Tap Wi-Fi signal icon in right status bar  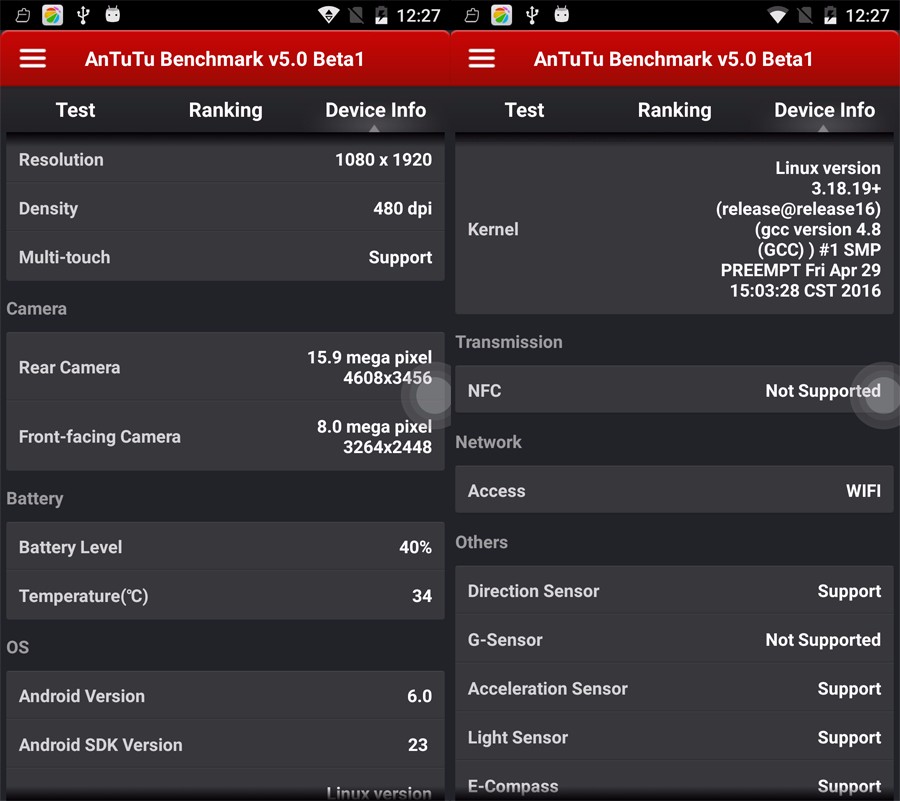click(777, 15)
